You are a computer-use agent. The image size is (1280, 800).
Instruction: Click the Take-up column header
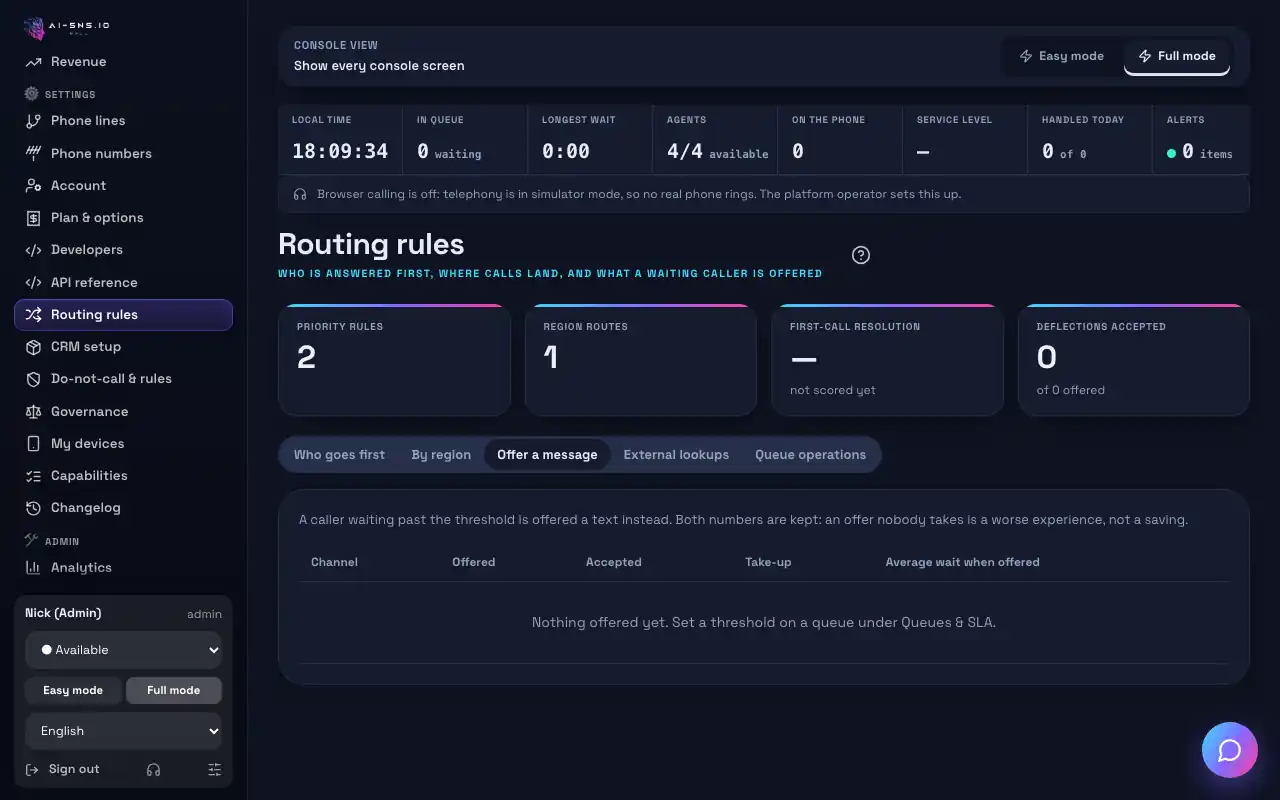coord(768,562)
